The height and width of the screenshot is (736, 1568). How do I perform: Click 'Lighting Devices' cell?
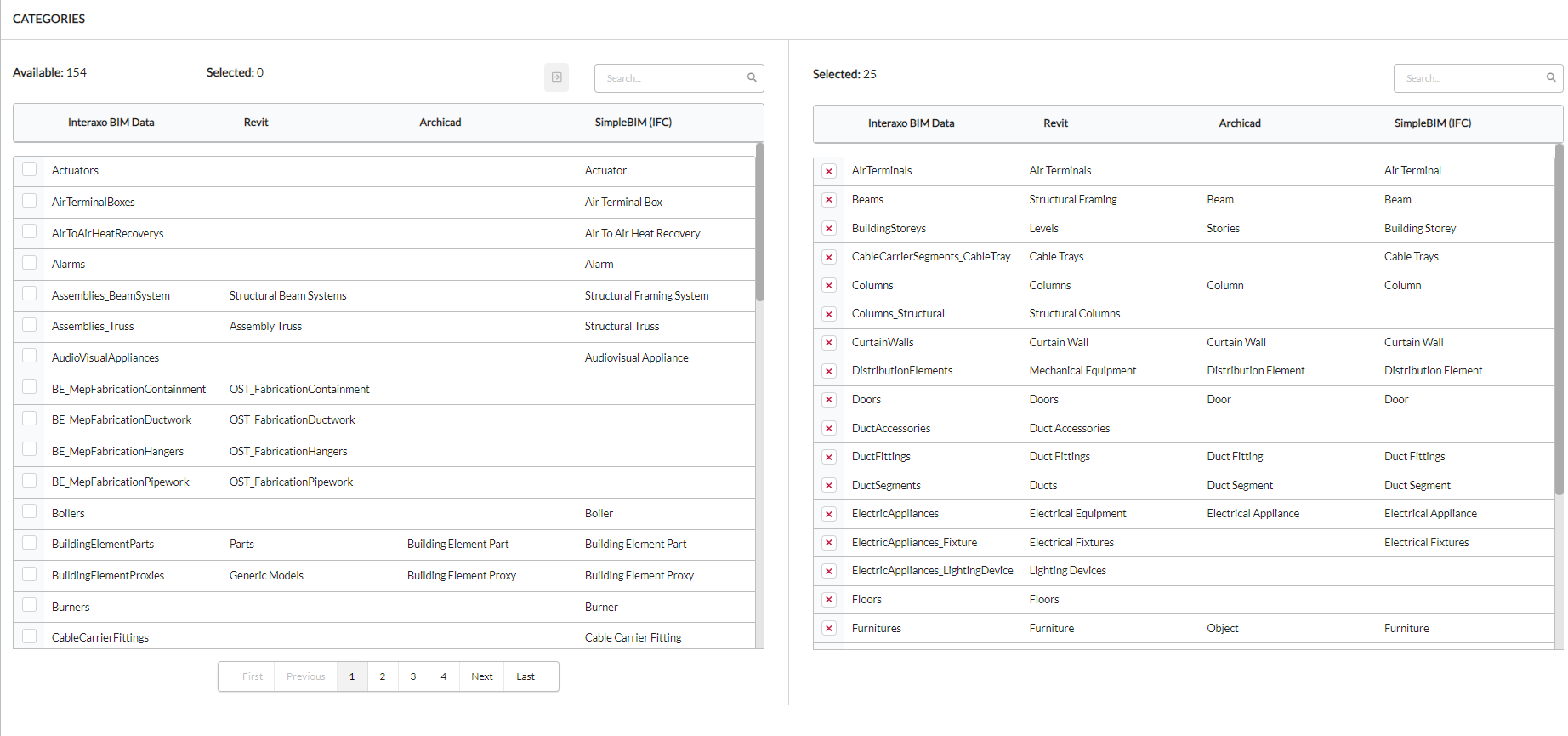point(1068,571)
